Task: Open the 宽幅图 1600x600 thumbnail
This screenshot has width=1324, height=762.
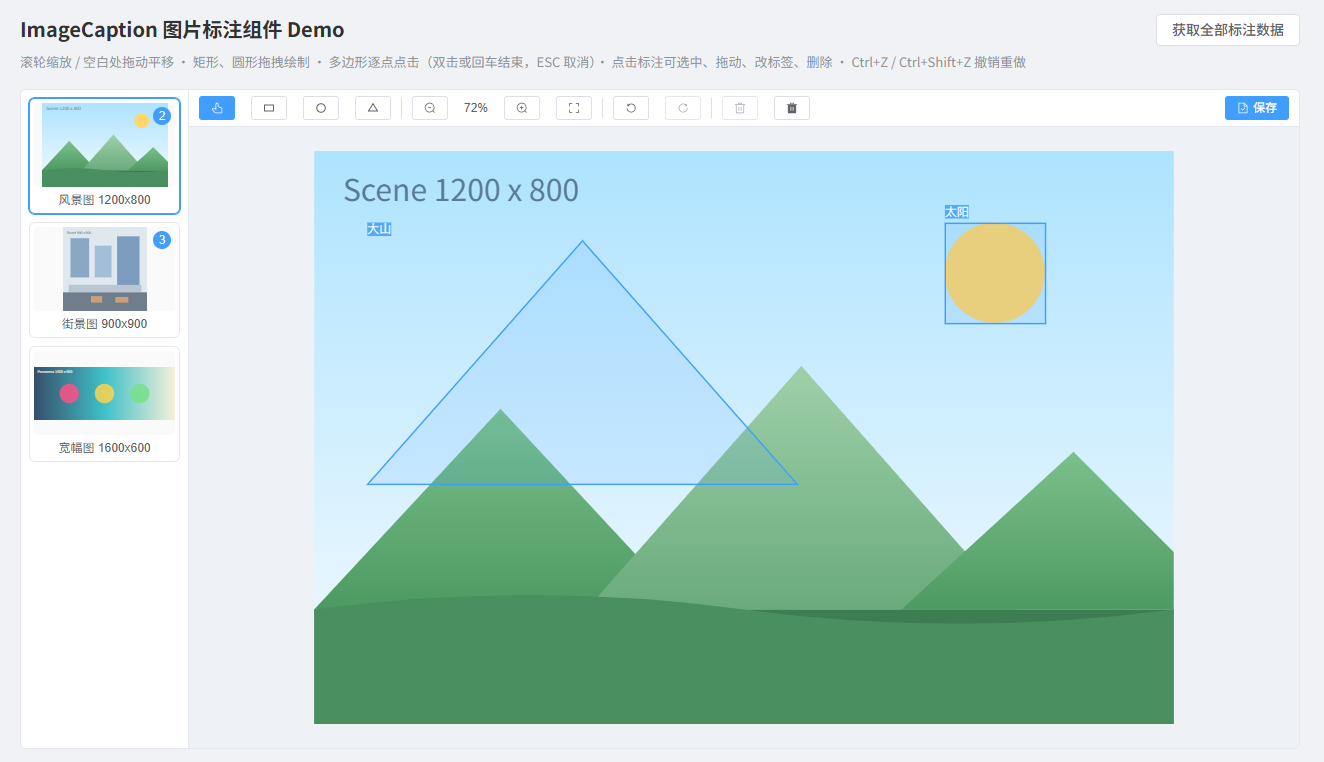Action: coord(105,404)
